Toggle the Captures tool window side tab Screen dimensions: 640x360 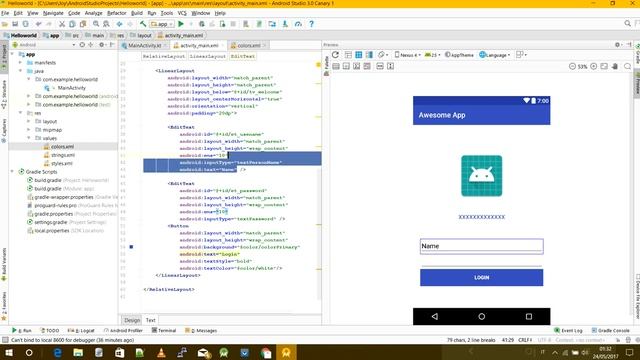pyautogui.click(x=4, y=131)
